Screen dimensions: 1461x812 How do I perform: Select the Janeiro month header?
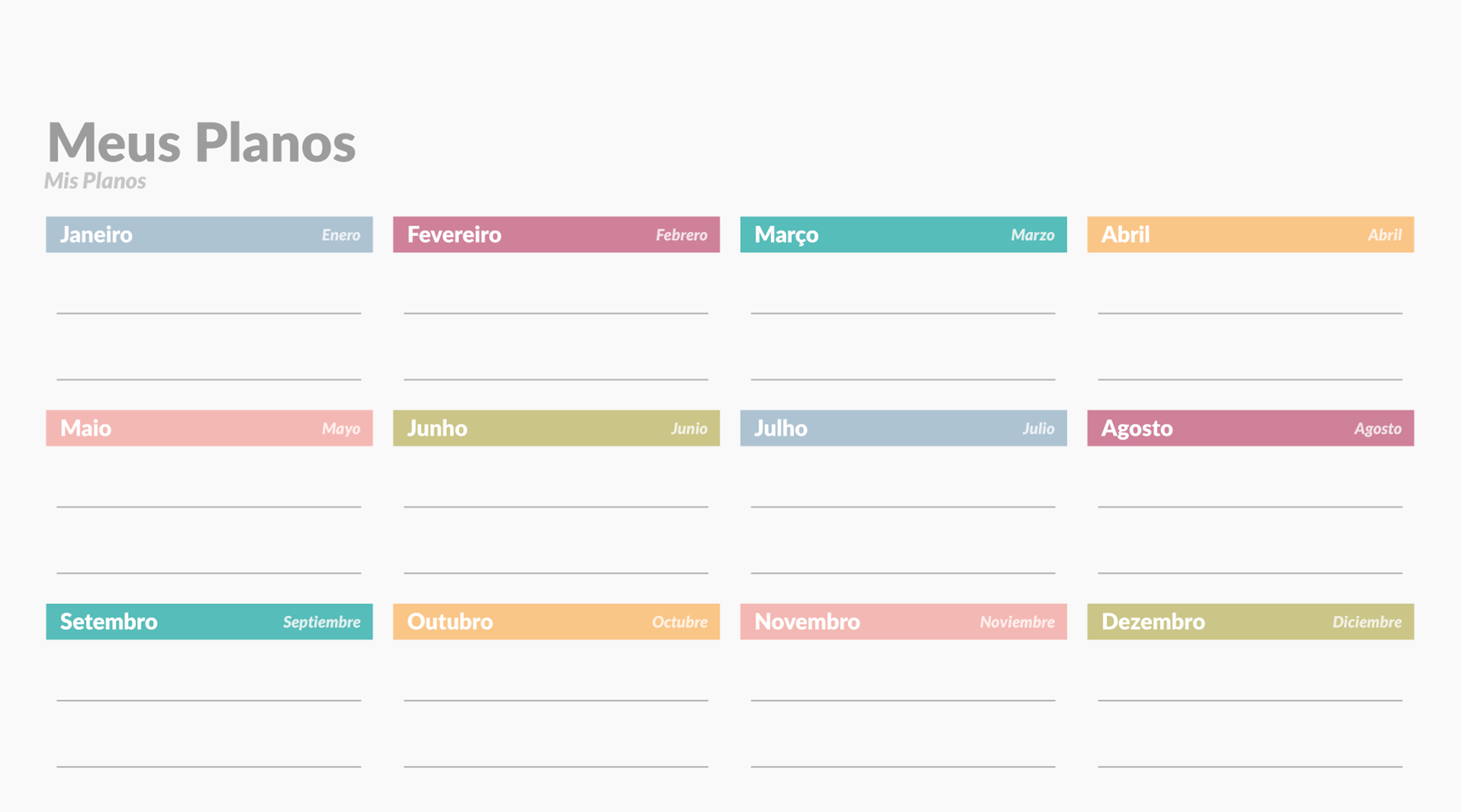(208, 234)
